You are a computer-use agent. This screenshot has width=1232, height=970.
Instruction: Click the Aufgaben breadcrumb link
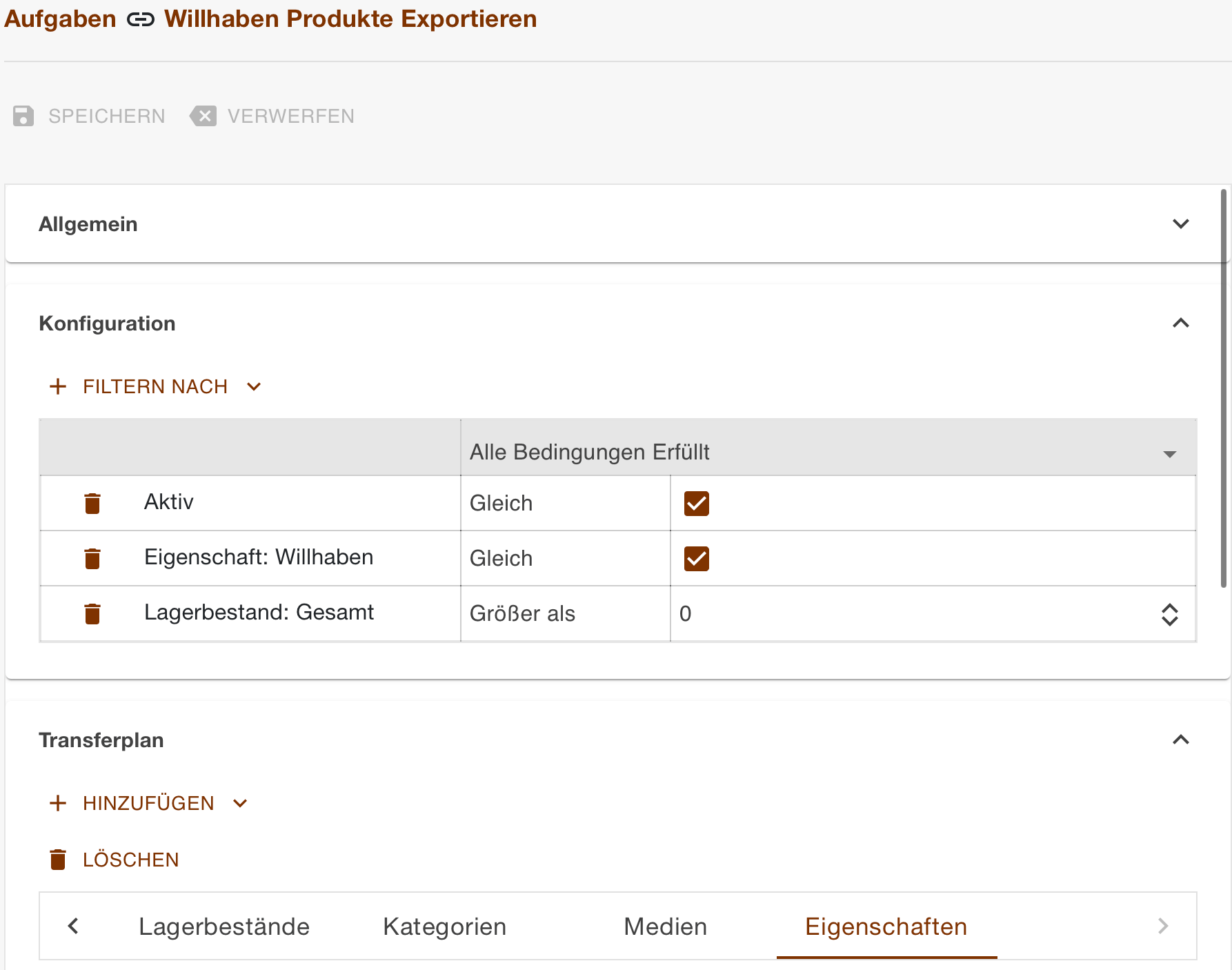click(x=60, y=19)
